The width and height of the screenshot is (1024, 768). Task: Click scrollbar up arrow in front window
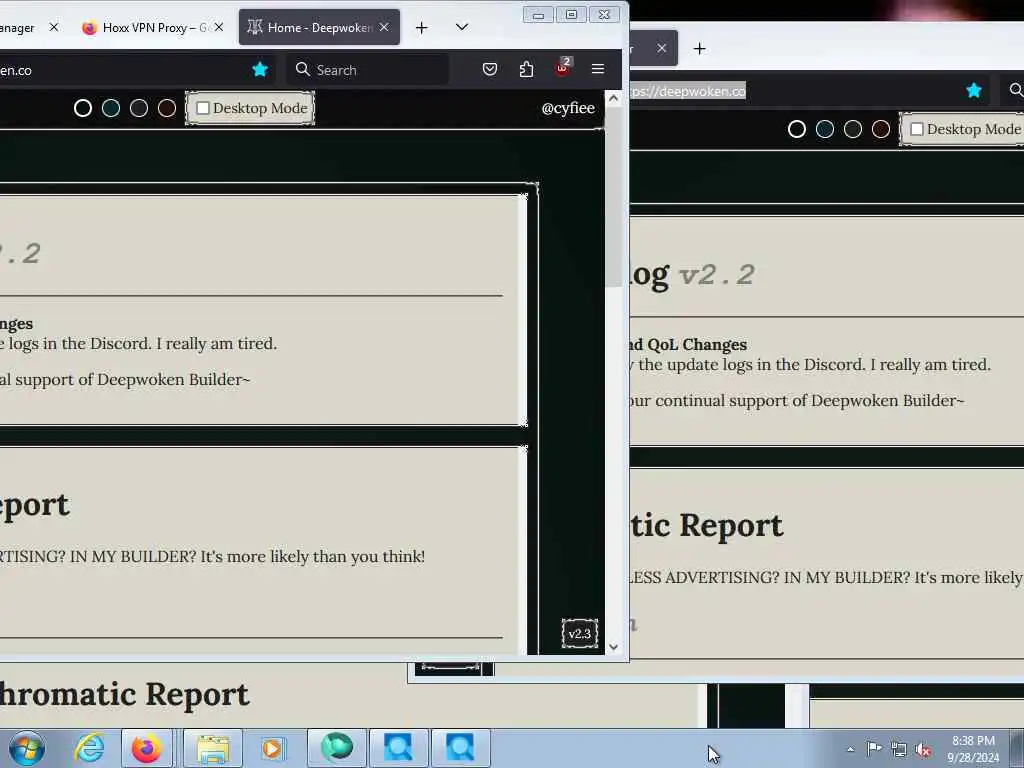[x=613, y=98]
